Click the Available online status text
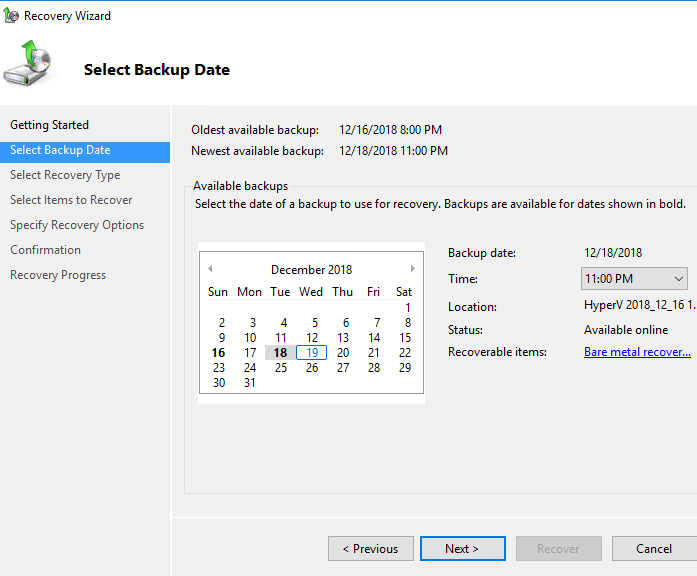 [x=626, y=330]
